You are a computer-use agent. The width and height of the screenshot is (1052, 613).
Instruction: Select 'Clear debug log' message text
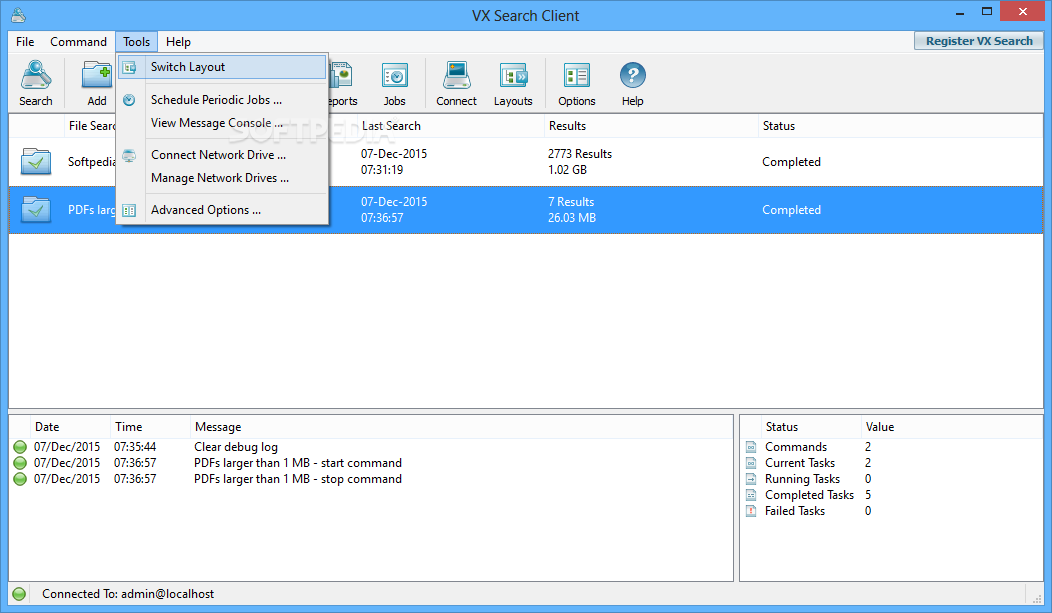pyautogui.click(x=235, y=447)
